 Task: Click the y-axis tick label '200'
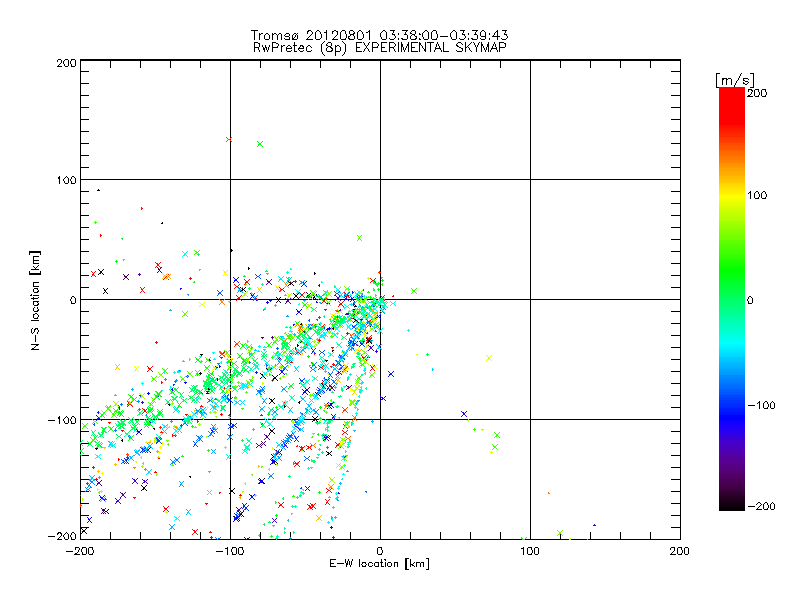(66, 63)
